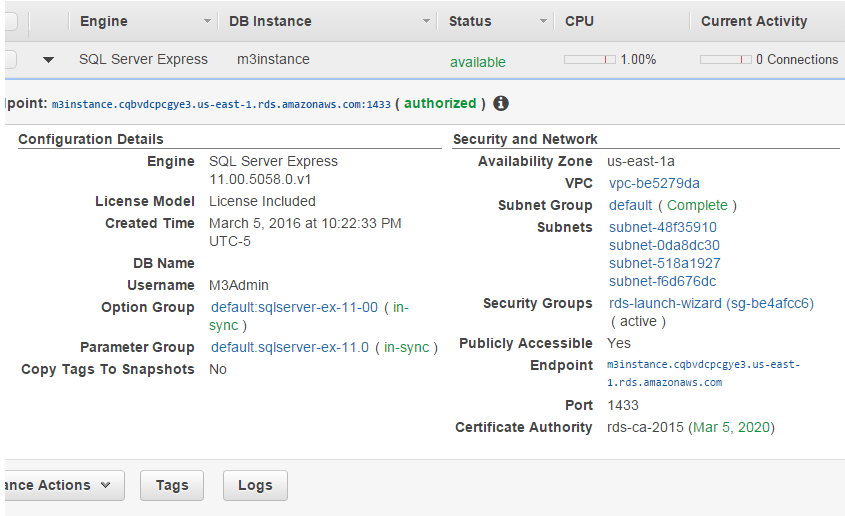This screenshot has width=845, height=516.
Task: Click the top endpoint address with port 1433
Action: pos(221,104)
